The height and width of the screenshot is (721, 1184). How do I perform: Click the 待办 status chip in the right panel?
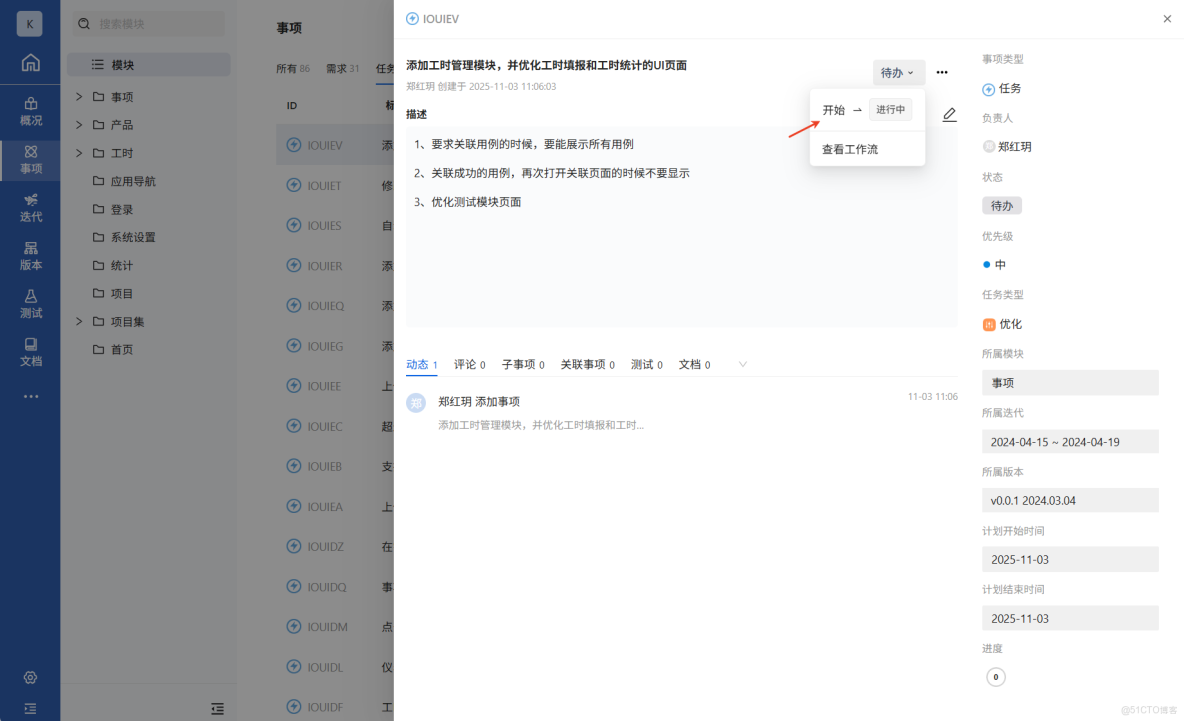(x=1002, y=205)
